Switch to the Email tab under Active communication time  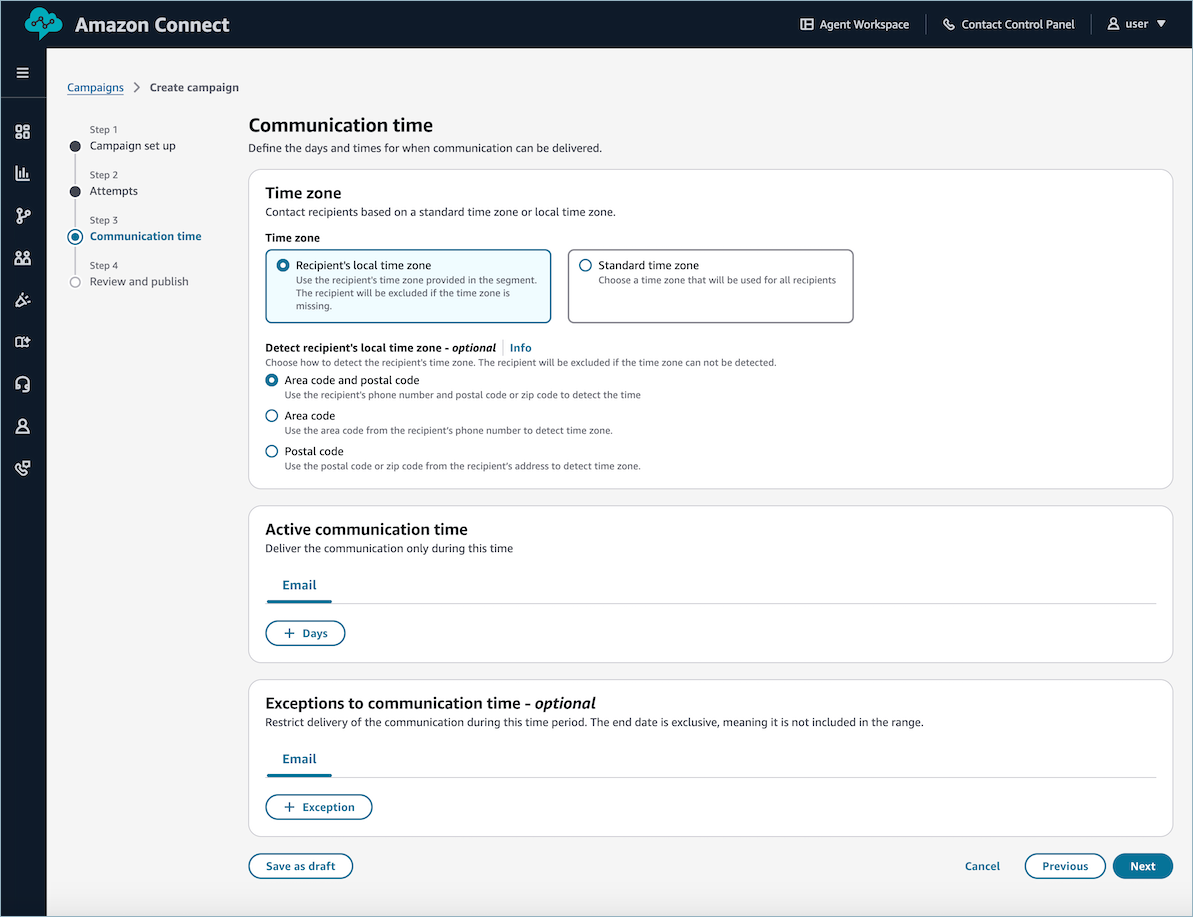tap(299, 585)
